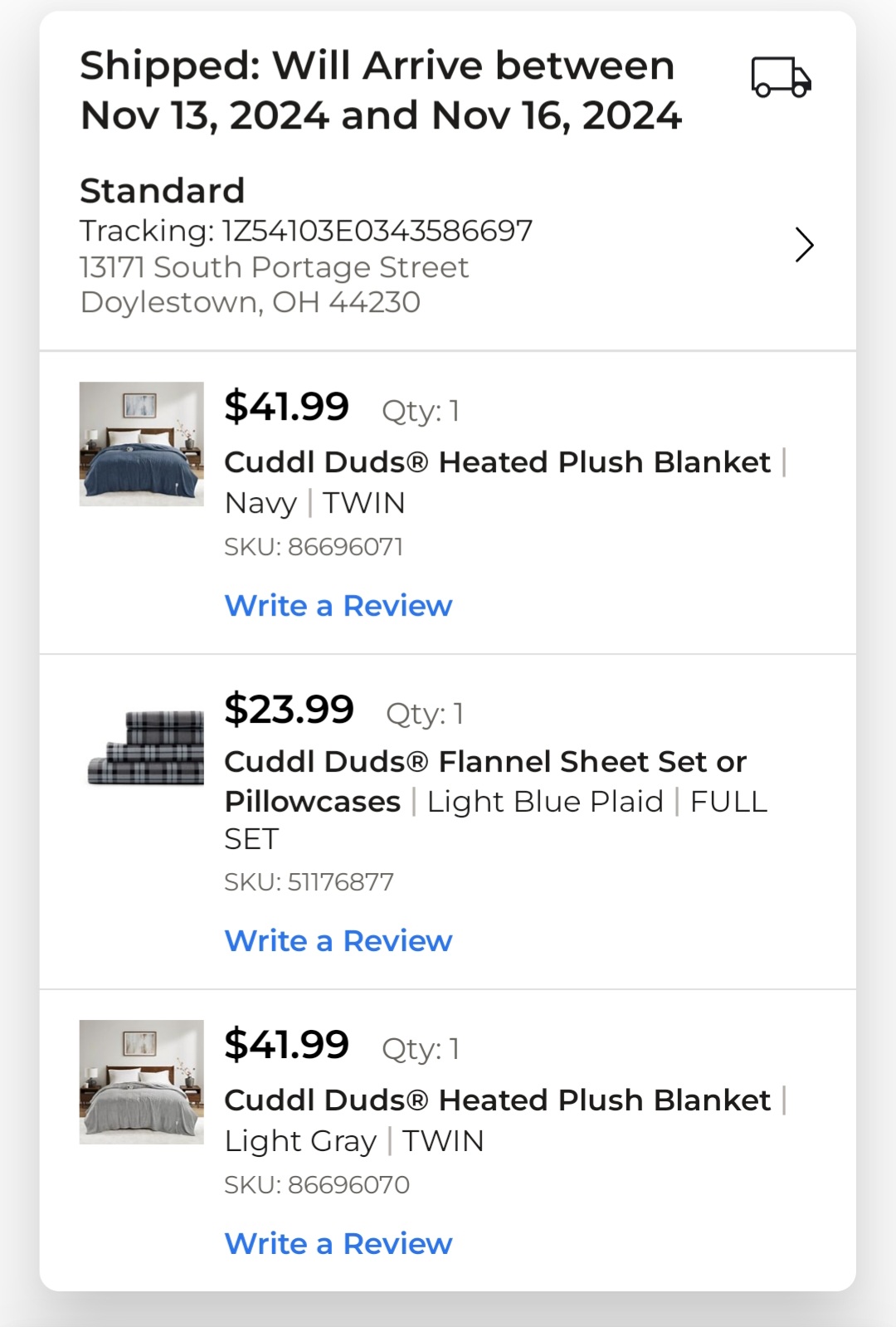
Task: Tap SKU 86696070 text
Action: [x=317, y=1185]
